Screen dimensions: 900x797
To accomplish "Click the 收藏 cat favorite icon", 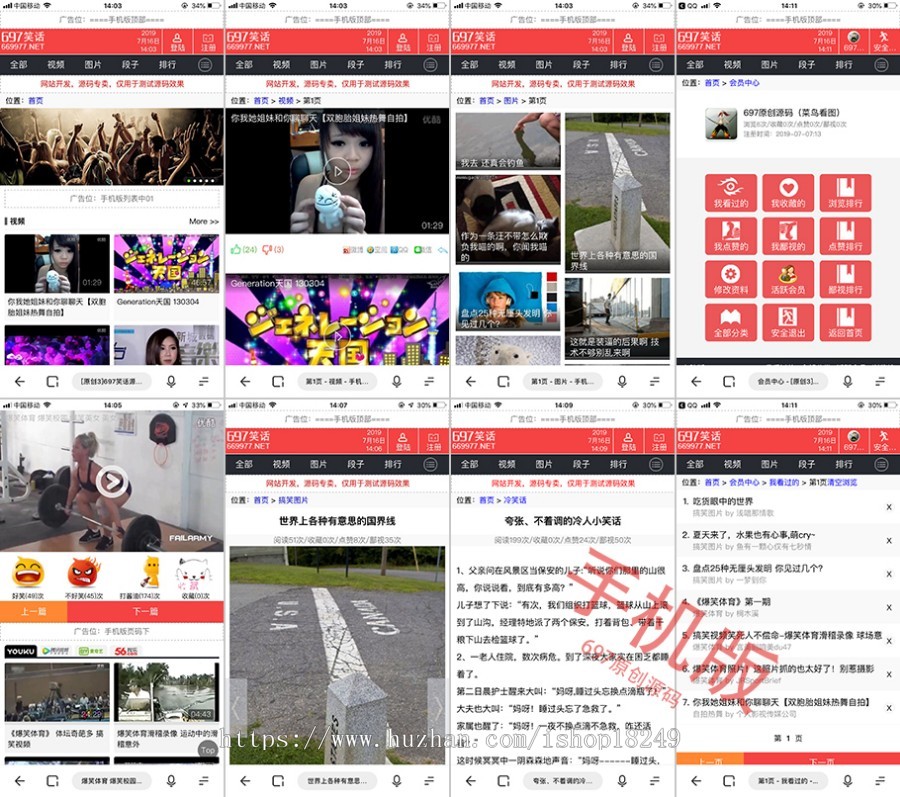I will coord(193,572).
